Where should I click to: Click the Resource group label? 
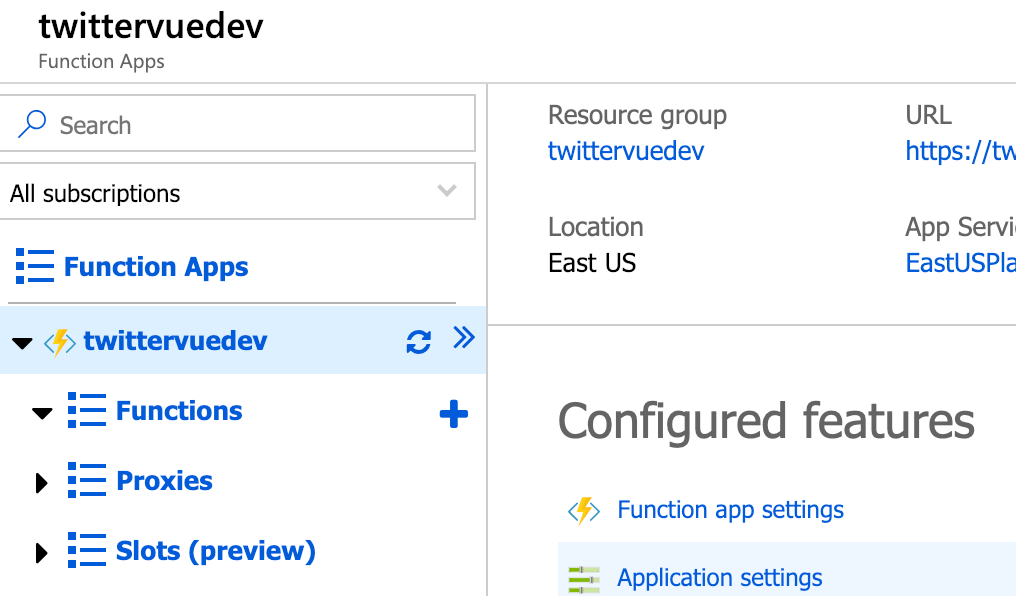[x=638, y=115]
